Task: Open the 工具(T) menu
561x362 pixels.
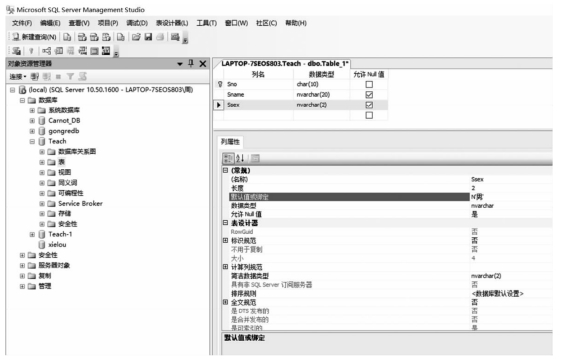Action: [206, 23]
